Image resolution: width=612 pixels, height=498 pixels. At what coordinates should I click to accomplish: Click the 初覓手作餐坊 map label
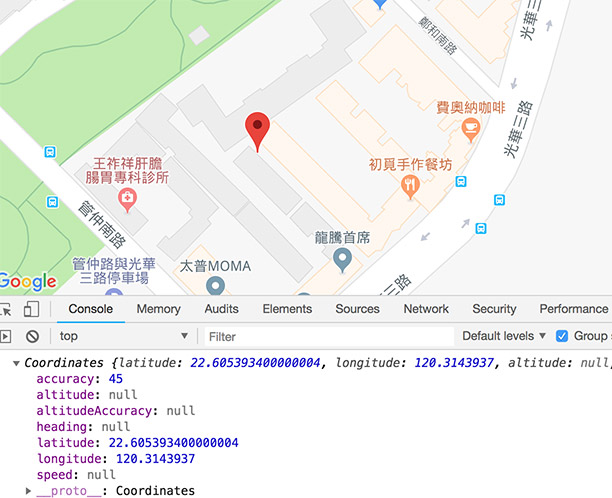tap(410, 164)
